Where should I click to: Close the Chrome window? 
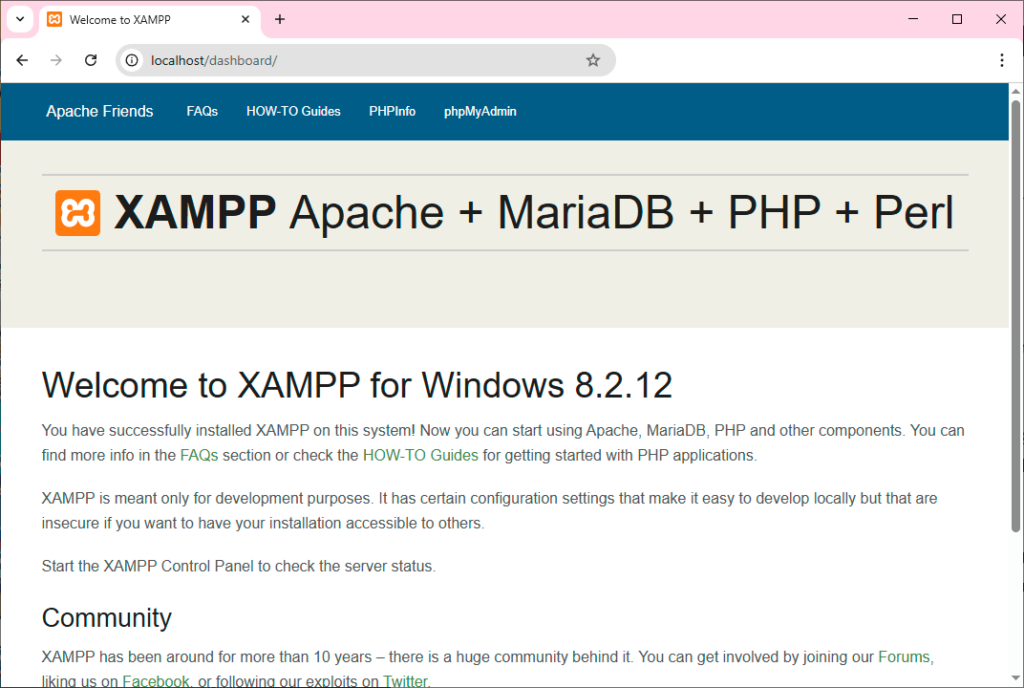point(1000,19)
